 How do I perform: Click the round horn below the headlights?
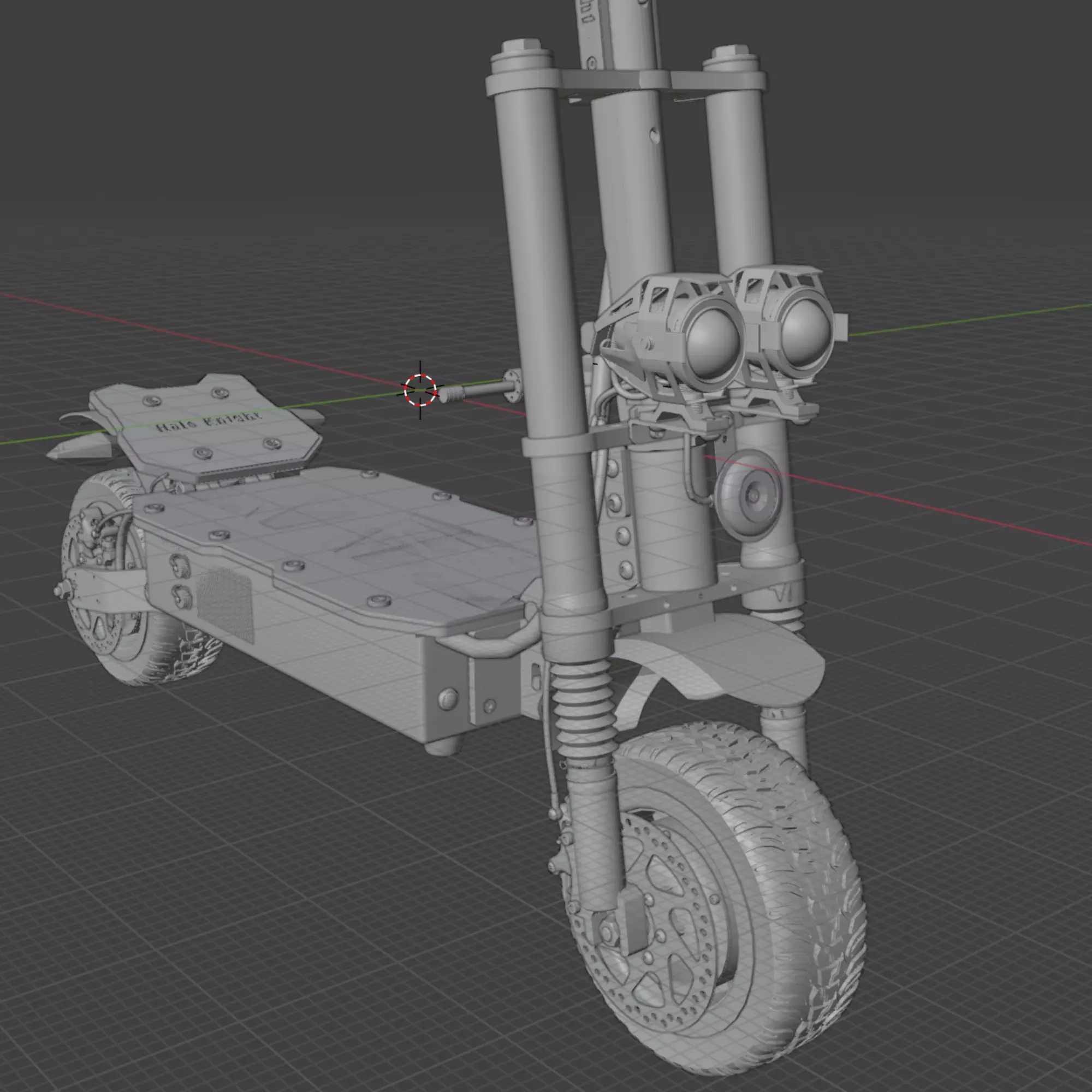[748, 495]
